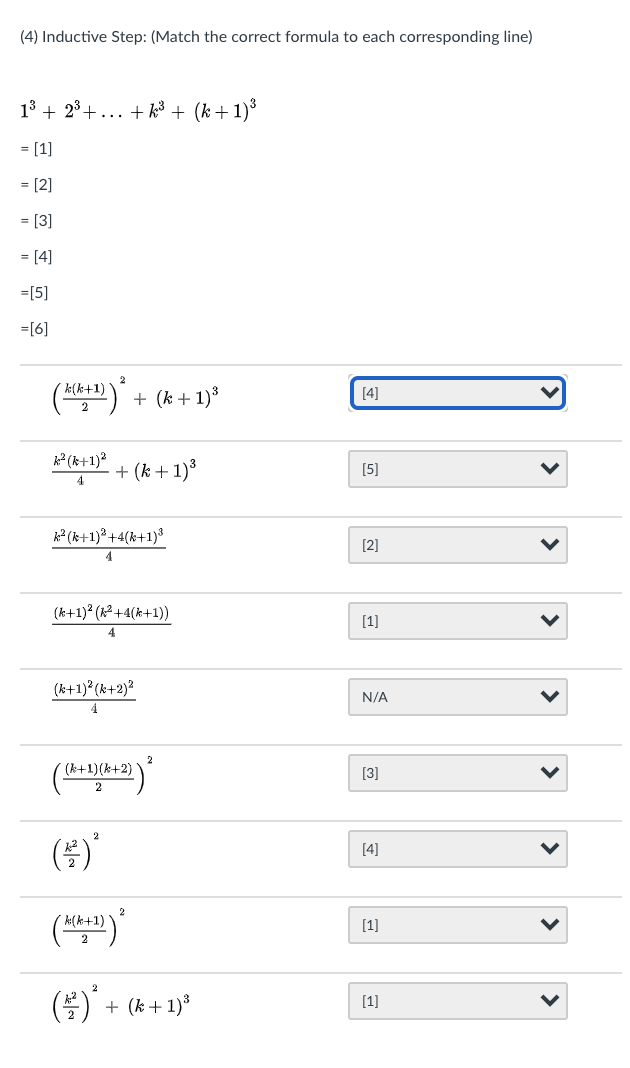Open dropdown beside ((k+1)(k+2)/2)² formula
The height and width of the screenshot is (1068, 630).
click(457, 772)
